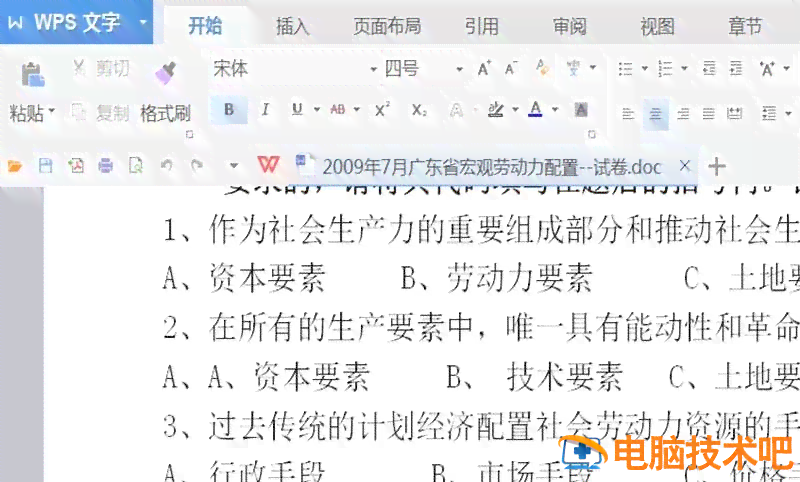Apply the font color A swatch
The height and width of the screenshot is (482, 800).
(x=535, y=109)
